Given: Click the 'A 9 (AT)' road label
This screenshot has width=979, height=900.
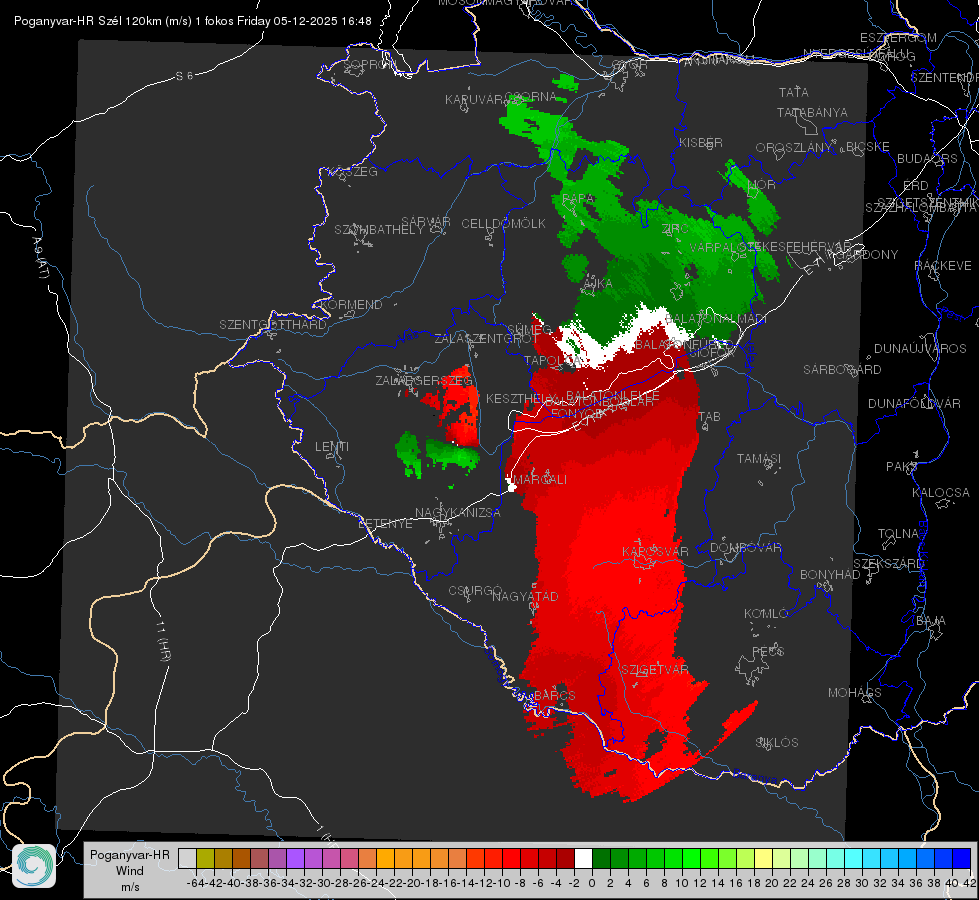Looking at the screenshot, I should click(40, 258).
